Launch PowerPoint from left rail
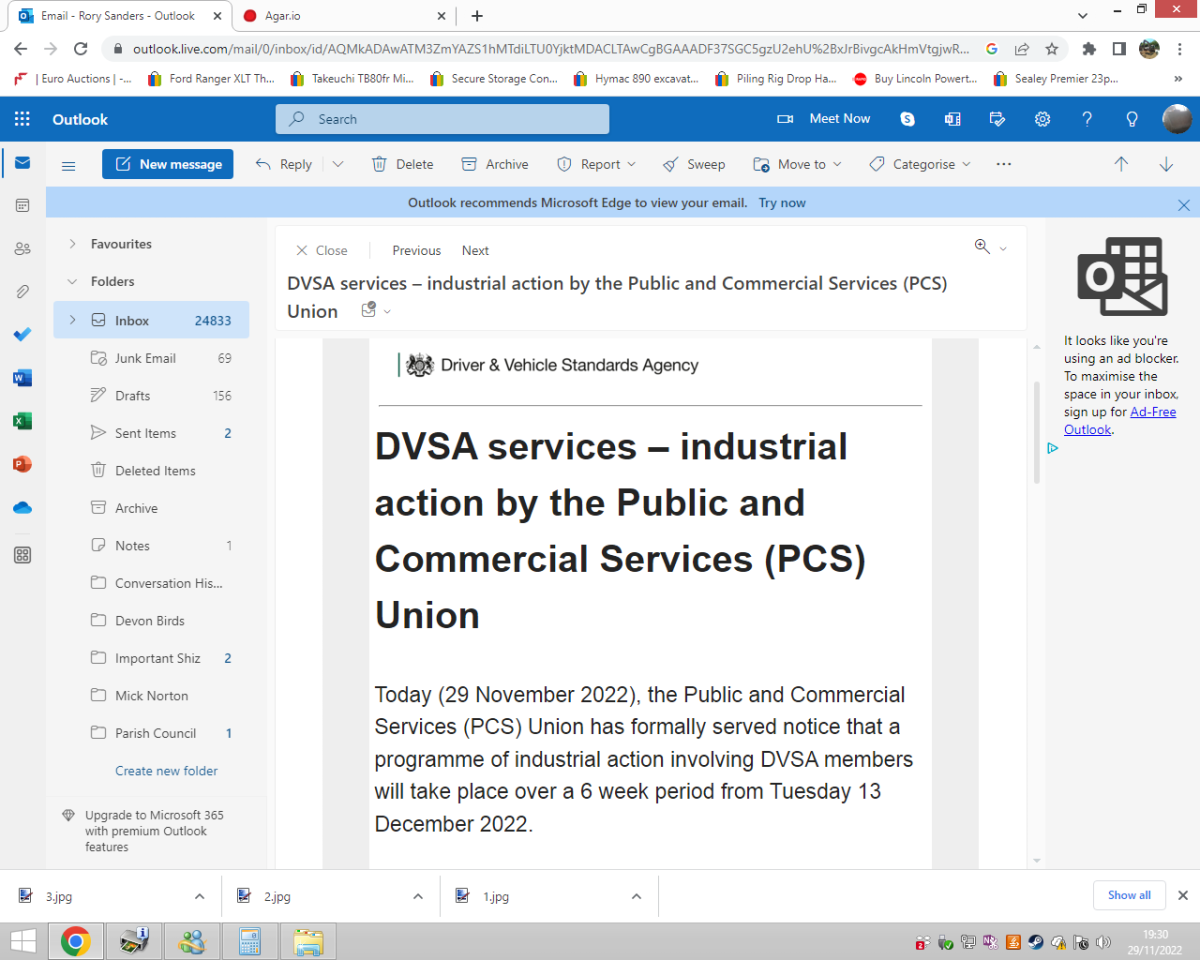Screen dimensions: 1200x960 [x=22, y=464]
